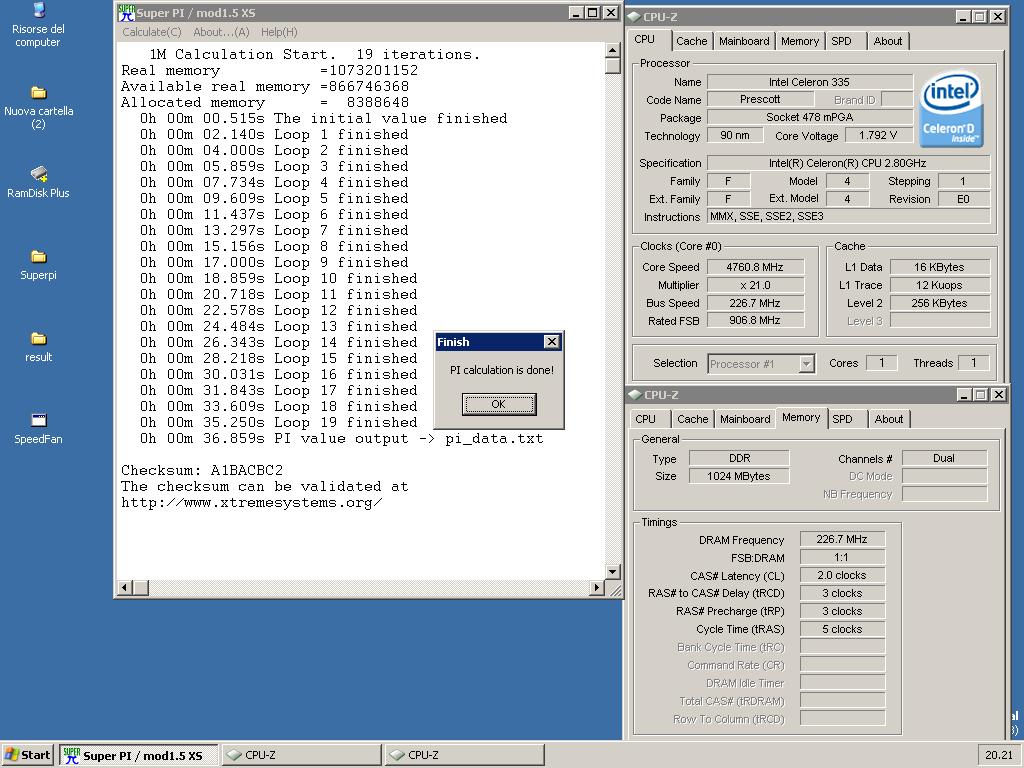Click Super PI vertical scrollbar up arrow
This screenshot has height=768, width=1024.
(x=613, y=50)
